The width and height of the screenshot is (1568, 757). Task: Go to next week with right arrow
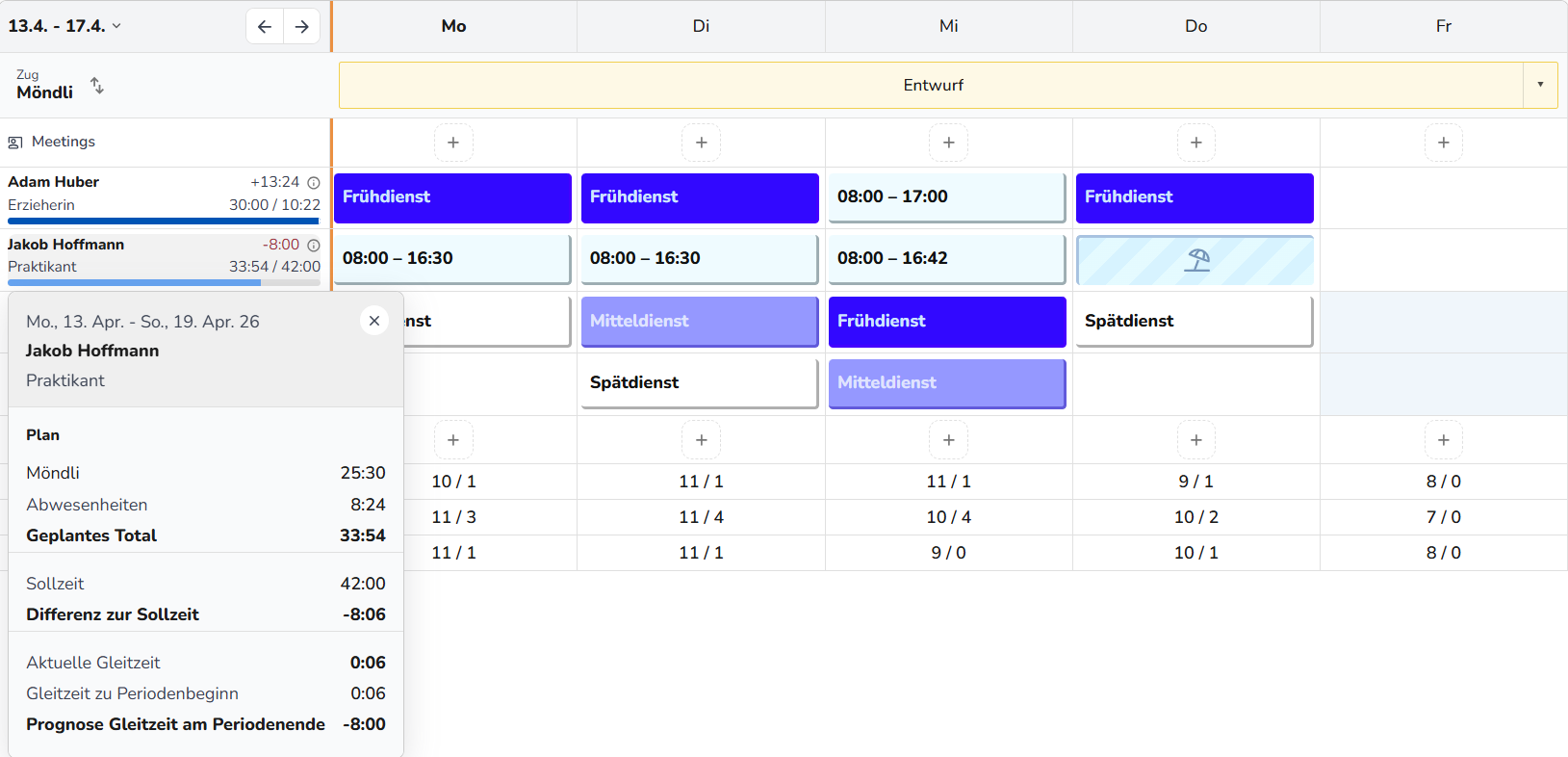pos(301,26)
